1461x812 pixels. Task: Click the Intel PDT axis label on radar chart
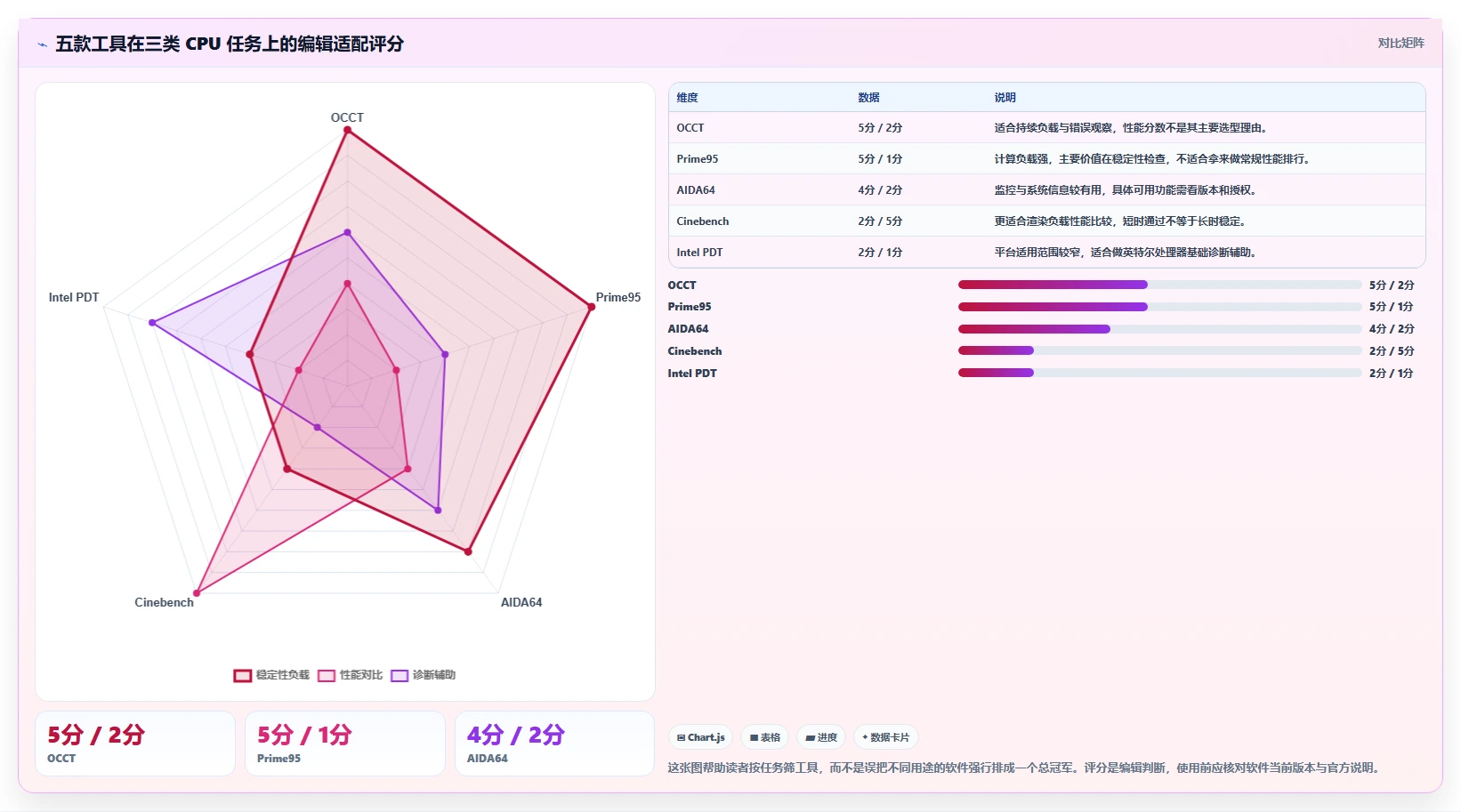(x=74, y=297)
